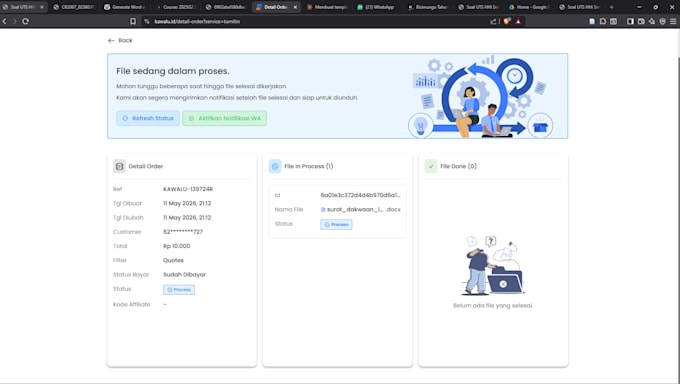Select the reference code KAWALU-139724R

pos(188,189)
